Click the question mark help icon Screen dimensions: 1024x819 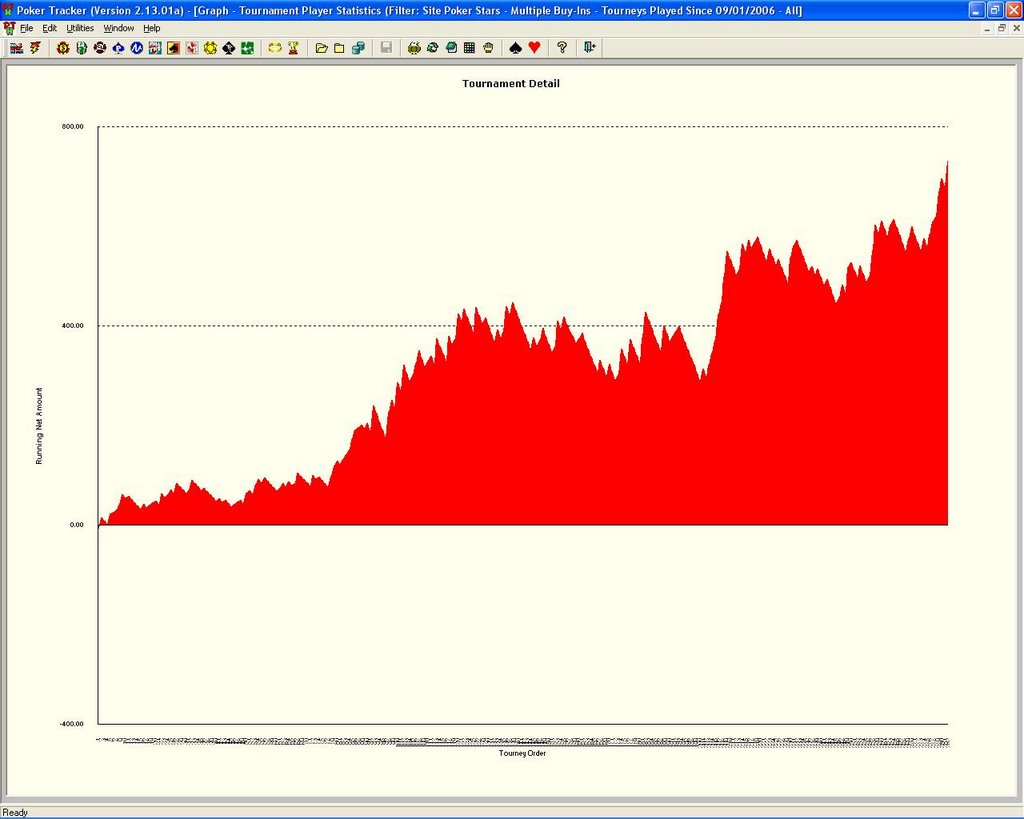562,48
